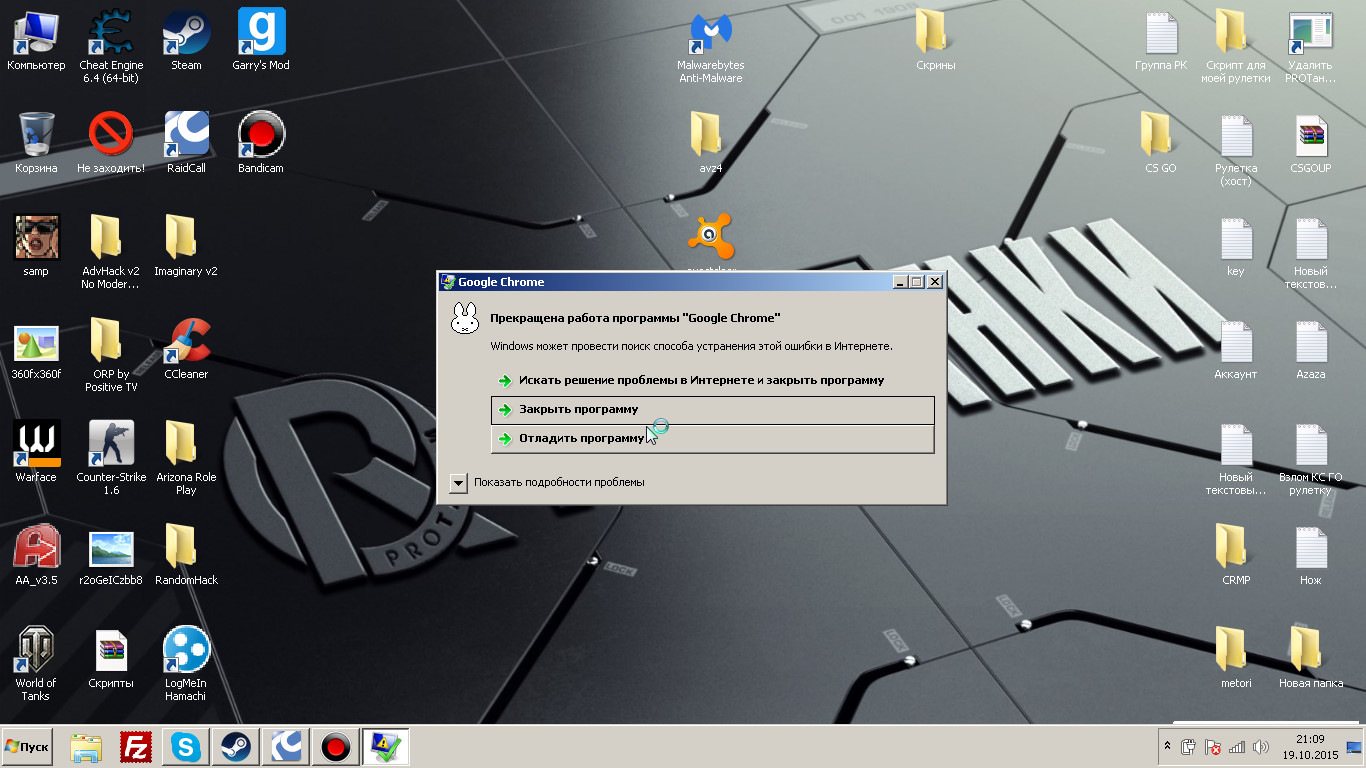This screenshot has width=1366, height=768.
Task: Select the 'Скрипт для моей рулетки' folder
Action: tap(1236, 46)
